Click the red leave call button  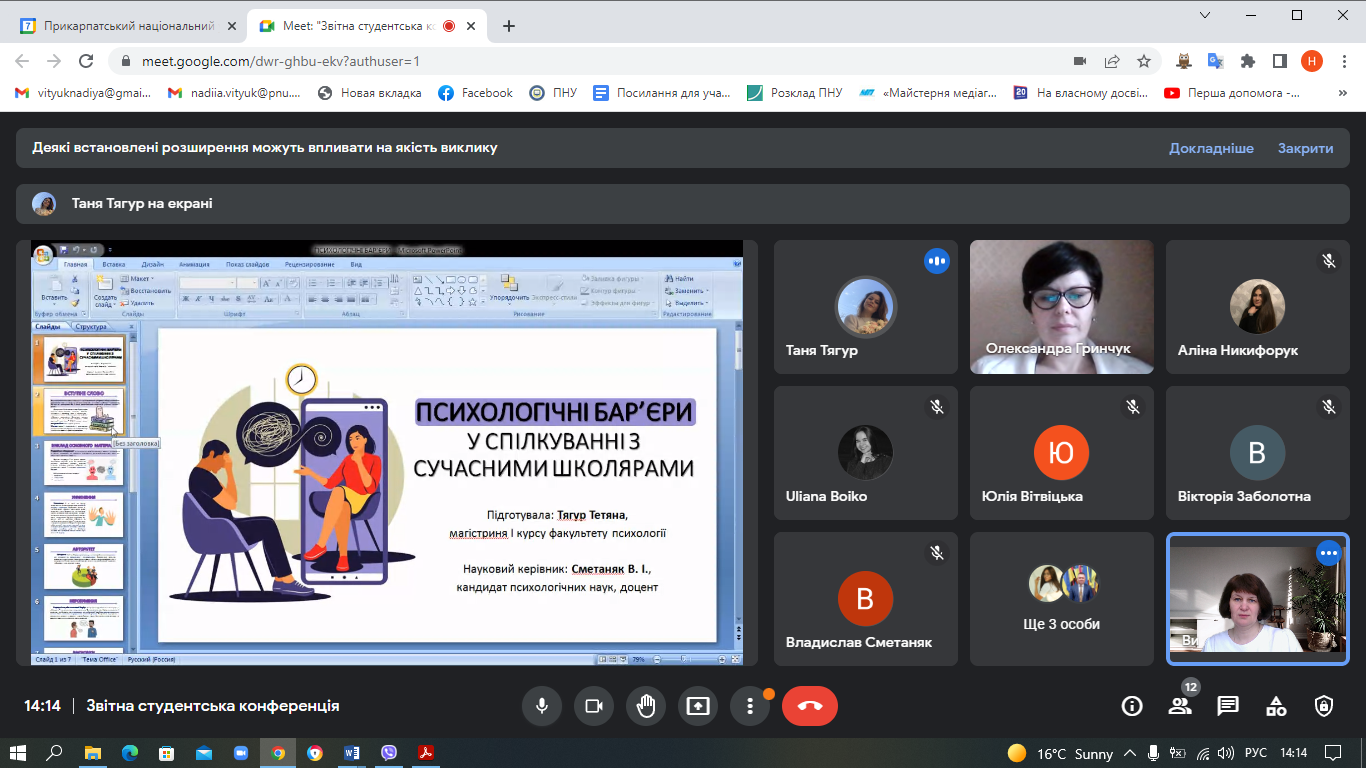click(809, 706)
